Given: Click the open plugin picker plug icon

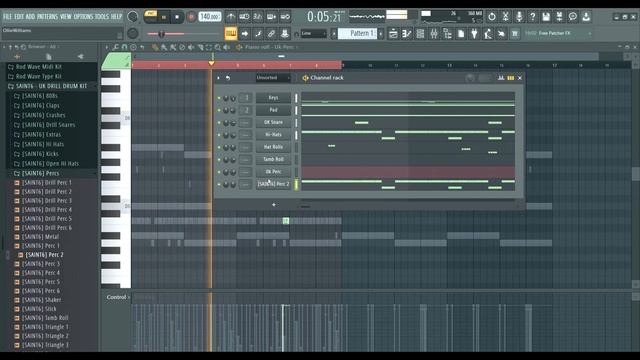Looking at the screenshot, I should click(x=474, y=33).
